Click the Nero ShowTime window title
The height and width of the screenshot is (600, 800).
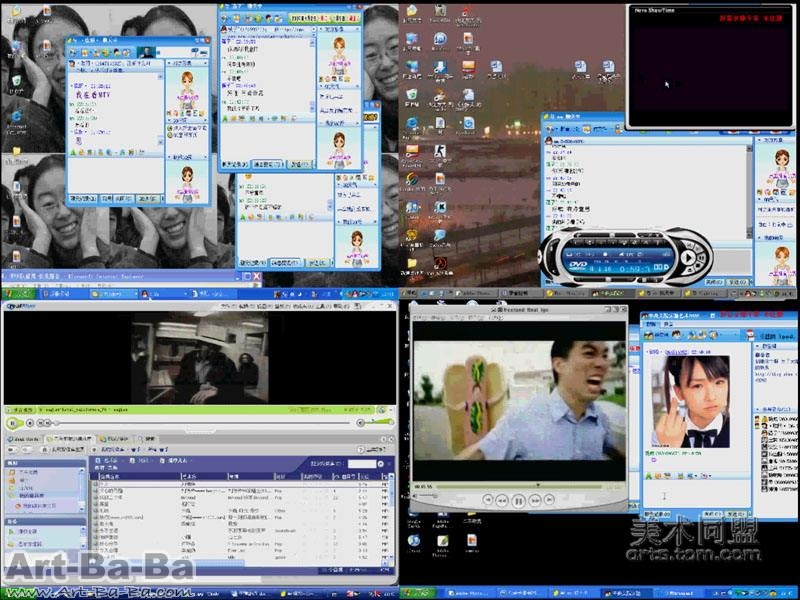pos(654,10)
